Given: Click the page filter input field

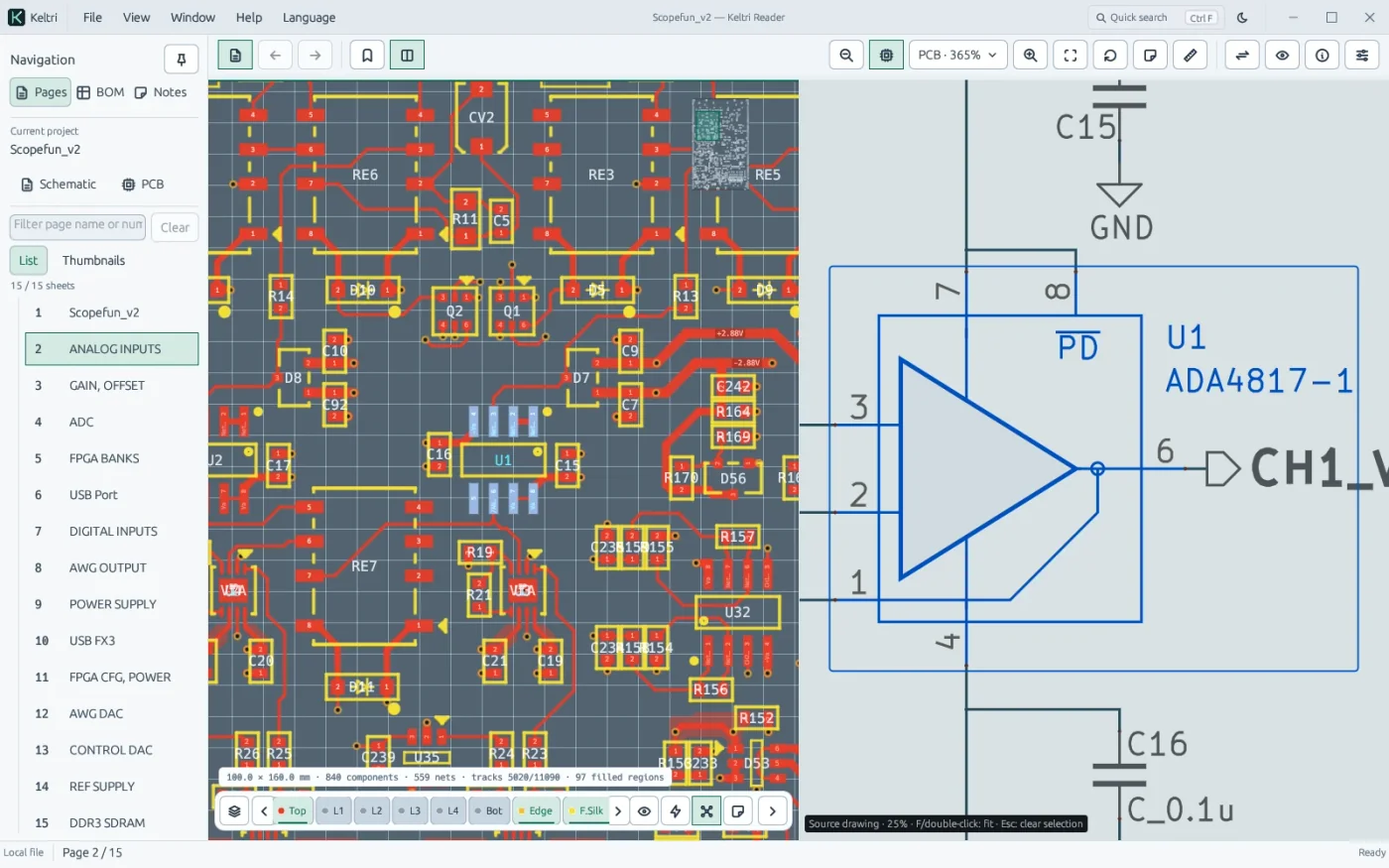Looking at the screenshot, I should click(x=77, y=226).
